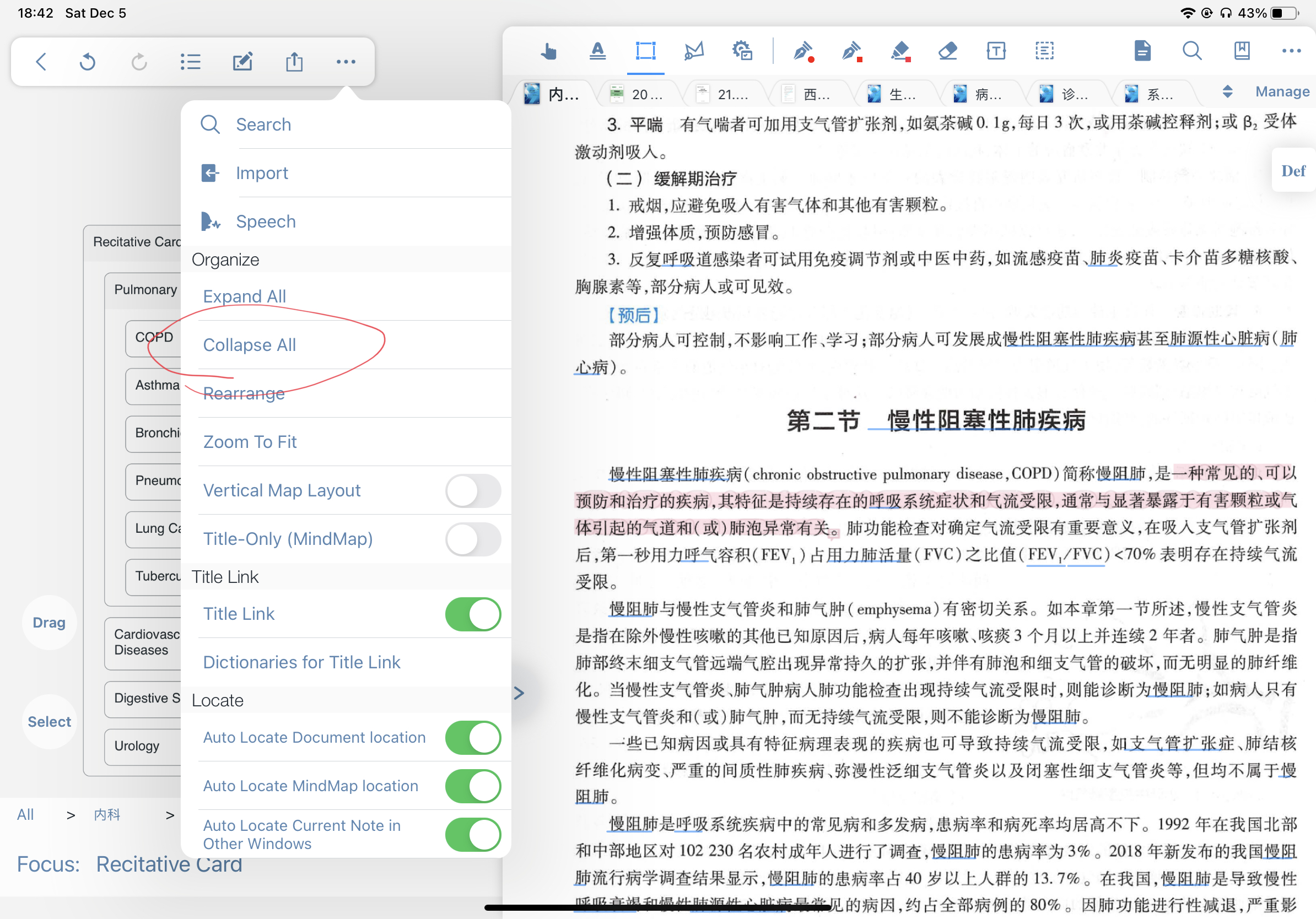Select the text box tool

[x=996, y=51]
